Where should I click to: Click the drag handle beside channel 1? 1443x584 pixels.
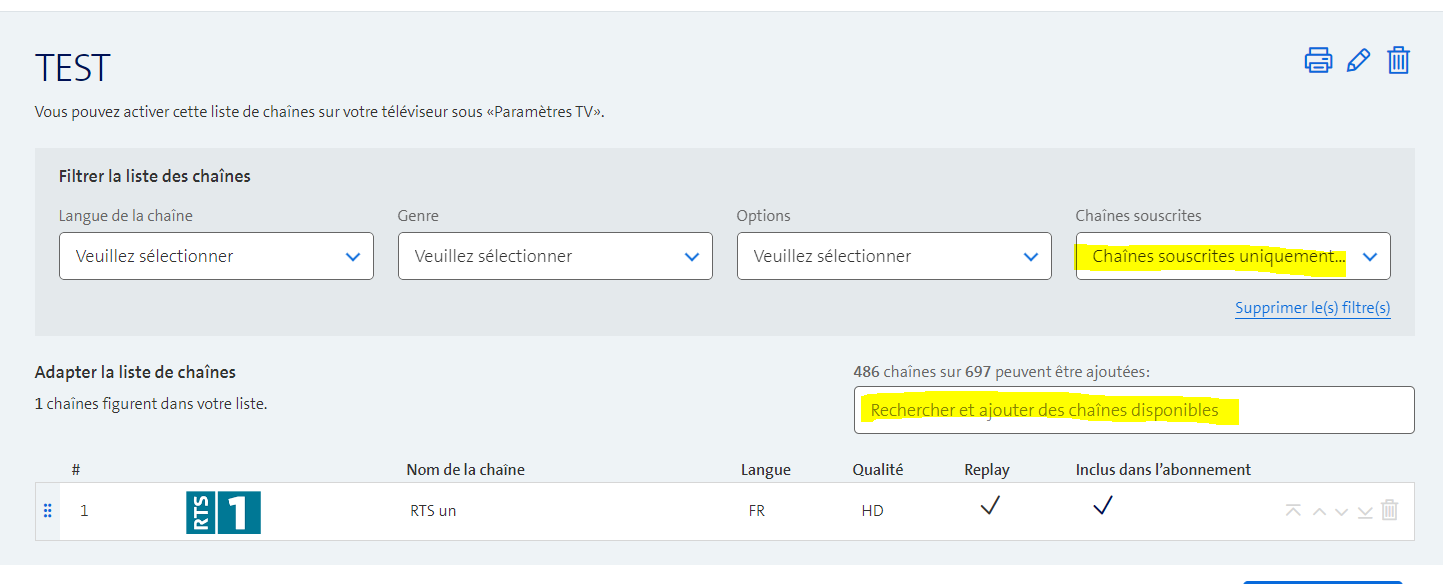pyautogui.click(x=47, y=511)
